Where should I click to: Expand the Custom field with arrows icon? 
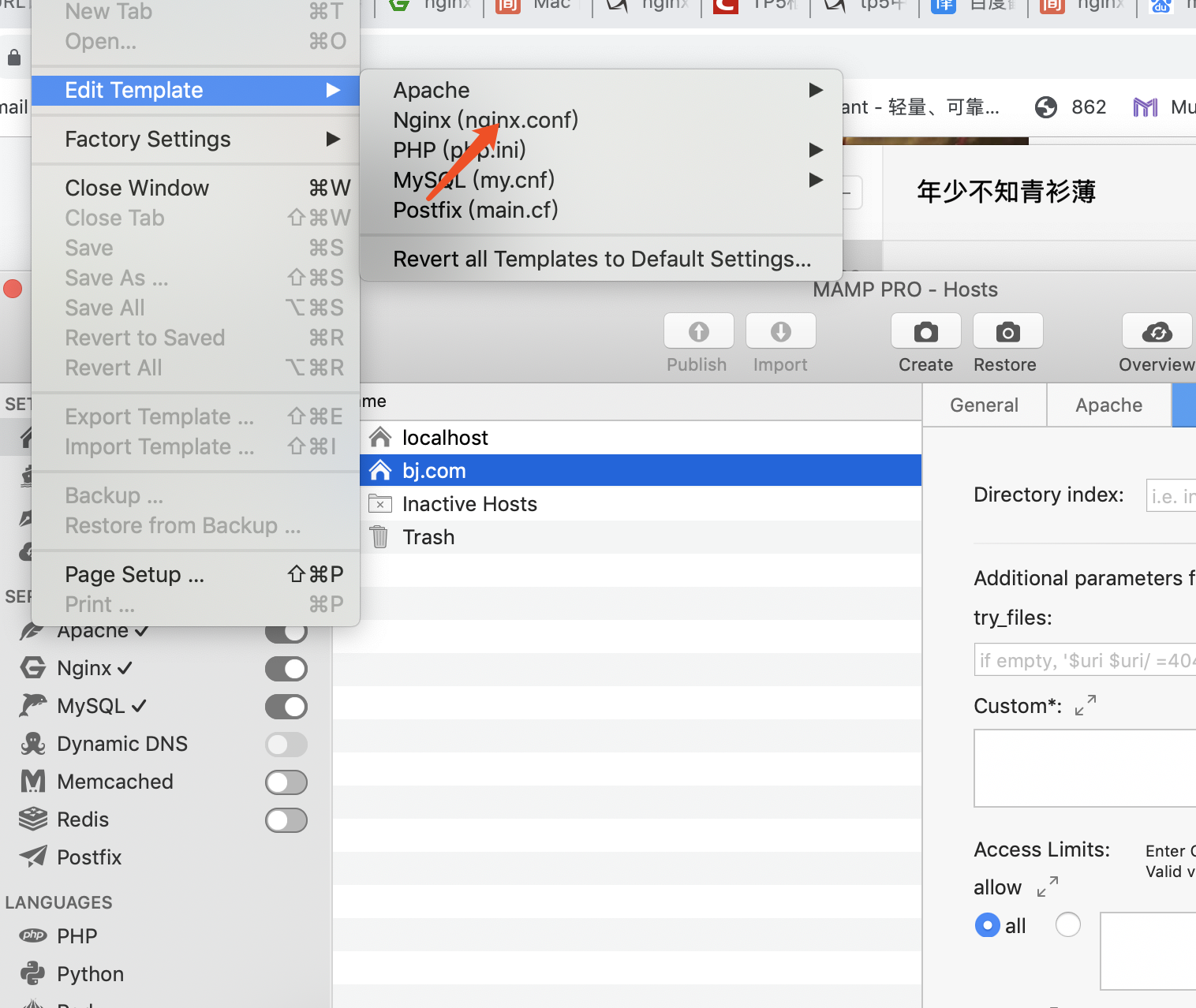coord(1086,705)
